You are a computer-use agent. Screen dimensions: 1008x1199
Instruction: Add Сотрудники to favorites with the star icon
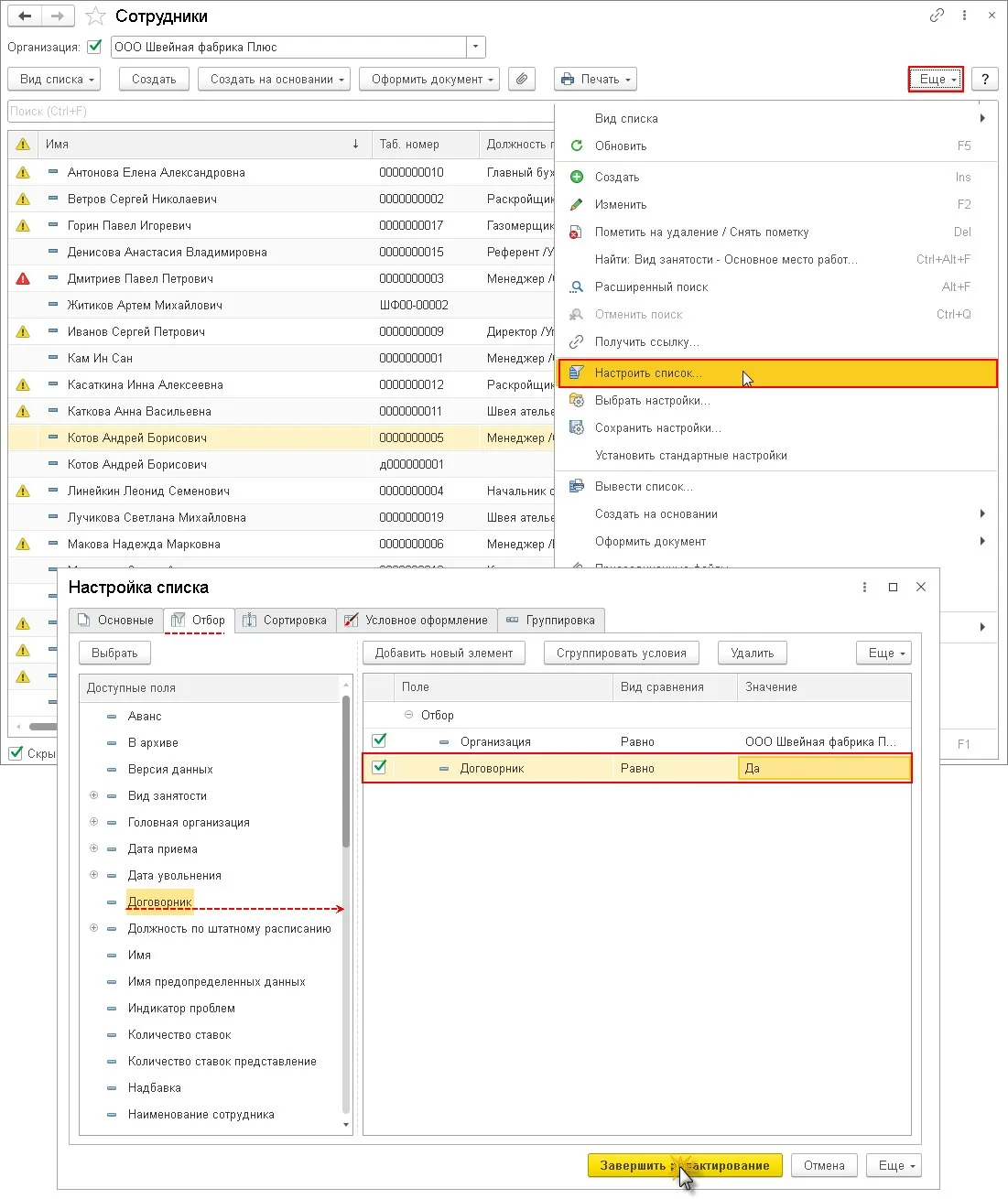coord(95,16)
